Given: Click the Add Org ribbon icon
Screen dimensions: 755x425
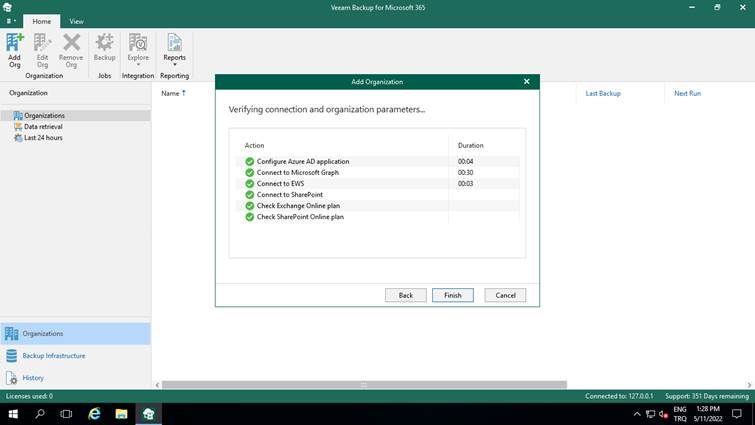Looking at the screenshot, I should (14, 50).
